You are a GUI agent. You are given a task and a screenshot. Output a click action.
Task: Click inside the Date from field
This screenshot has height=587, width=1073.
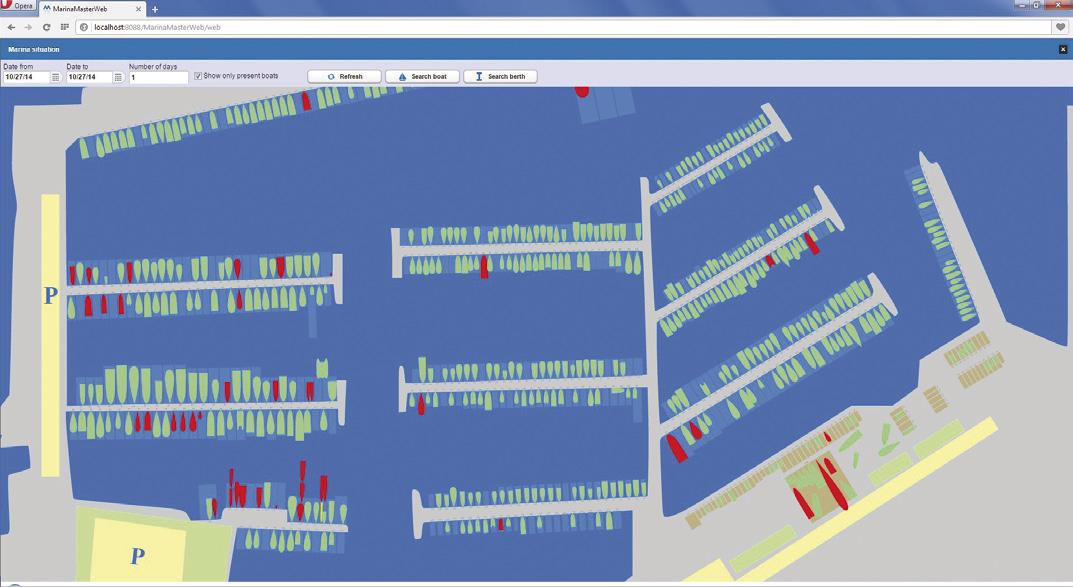[x=27, y=77]
